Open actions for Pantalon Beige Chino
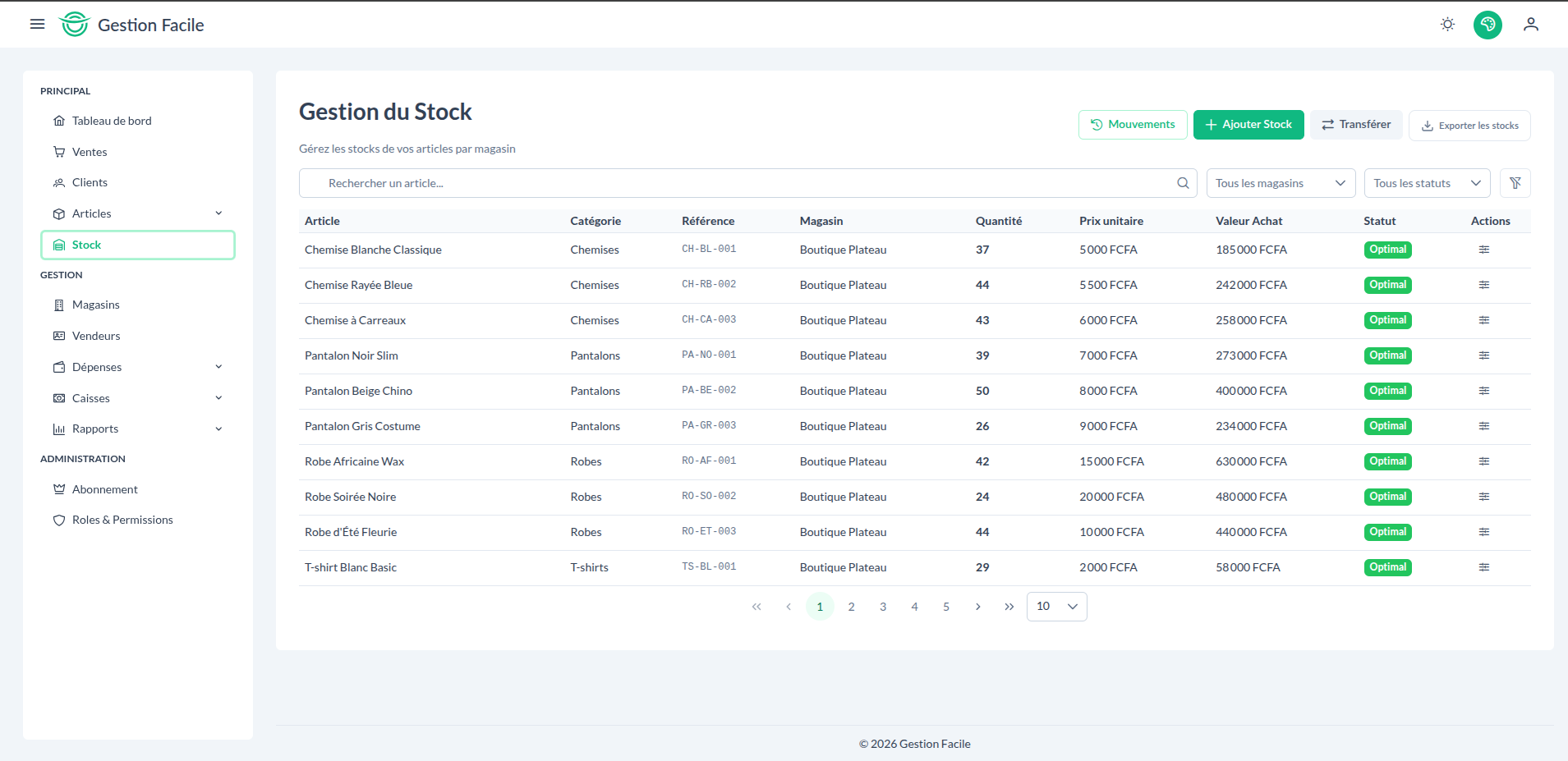This screenshot has height=761, width=1568. 1483,391
